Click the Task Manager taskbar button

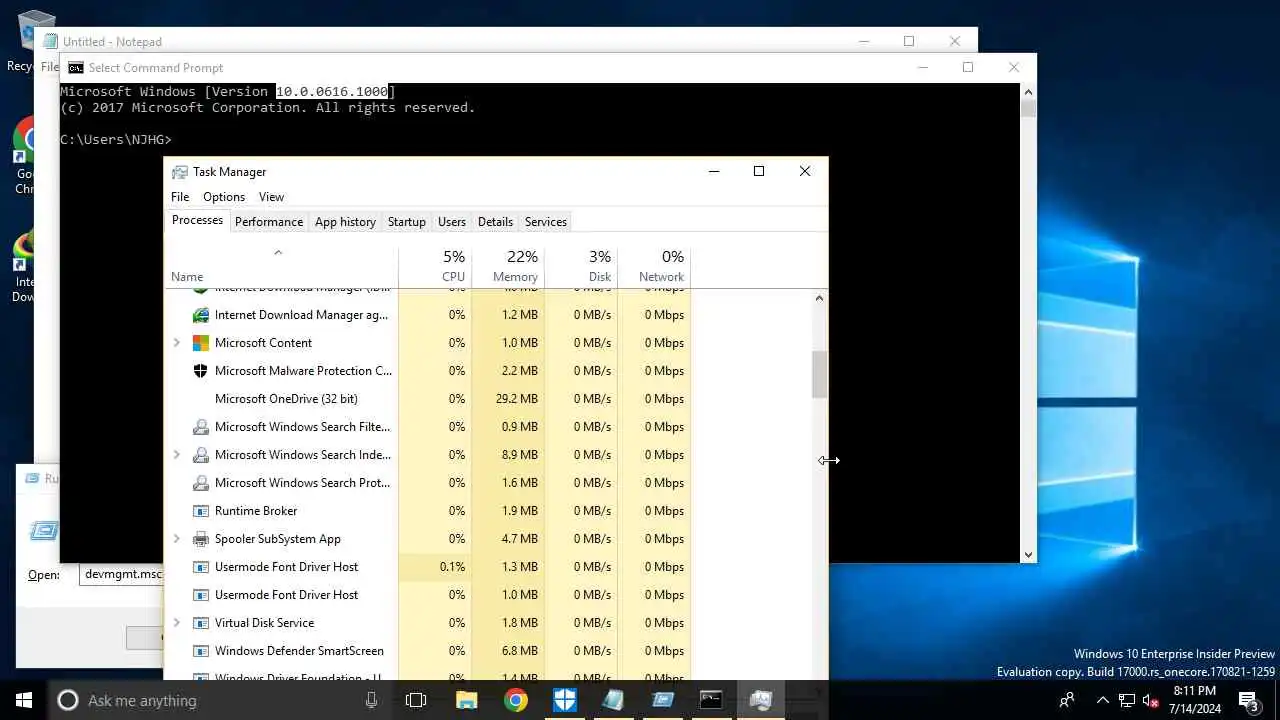point(760,700)
